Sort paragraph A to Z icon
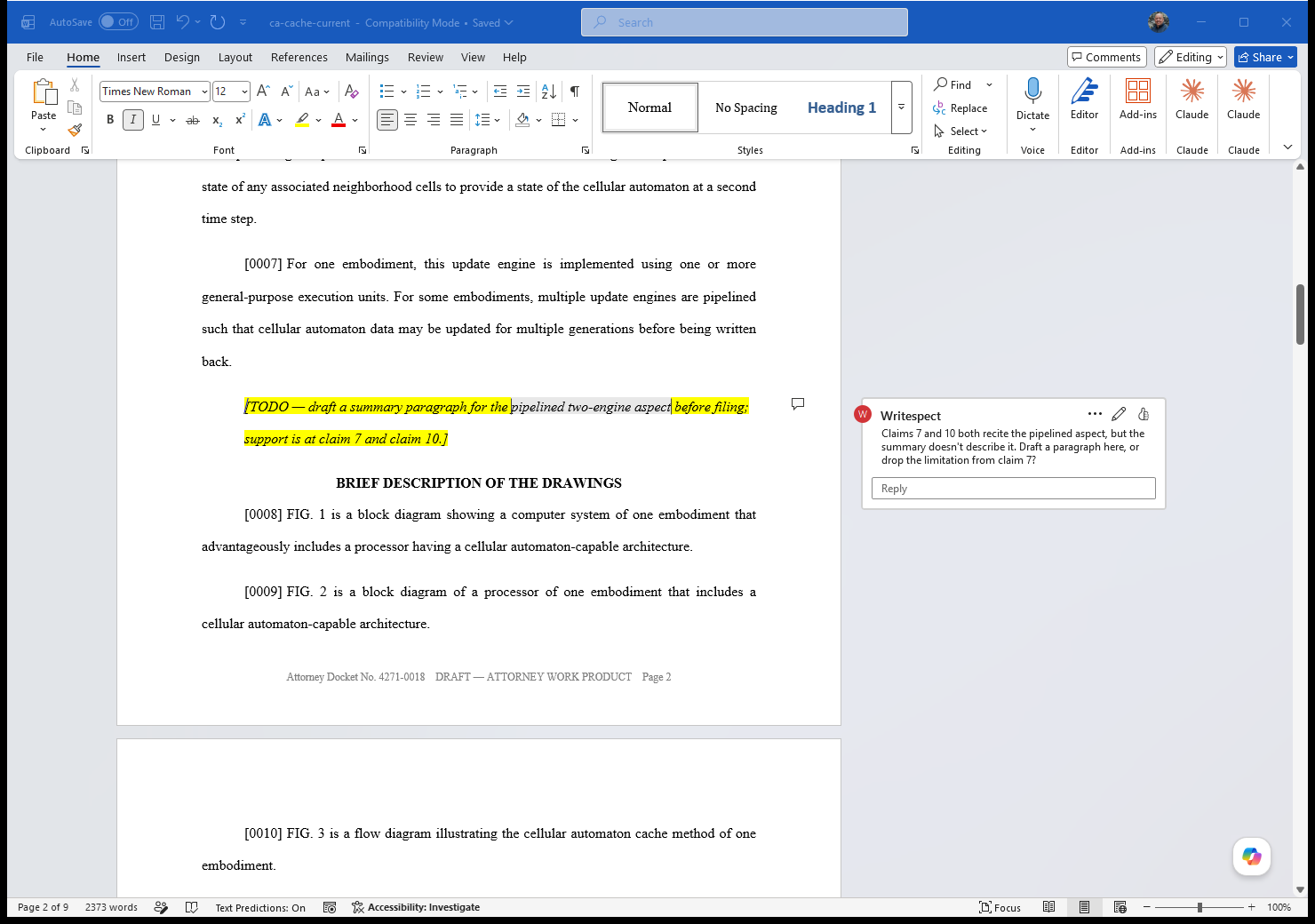The width and height of the screenshot is (1315, 924). click(549, 92)
